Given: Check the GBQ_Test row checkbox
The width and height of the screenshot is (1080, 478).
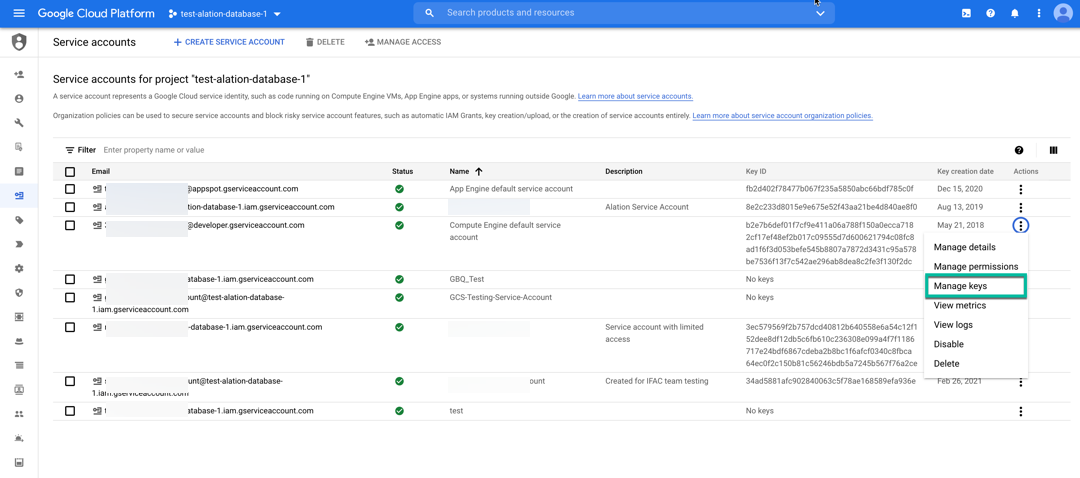Looking at the screenshot, I should 70,280.
